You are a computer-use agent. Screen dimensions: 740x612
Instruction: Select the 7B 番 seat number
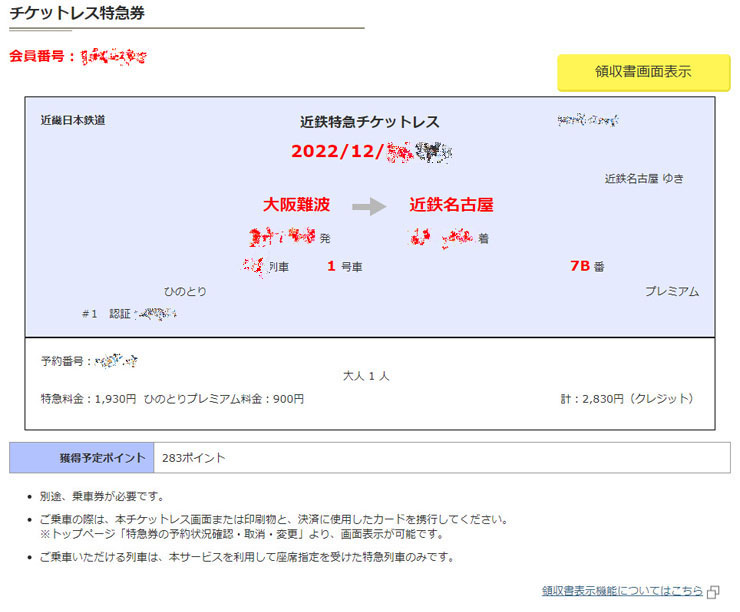tap(587, 266)
